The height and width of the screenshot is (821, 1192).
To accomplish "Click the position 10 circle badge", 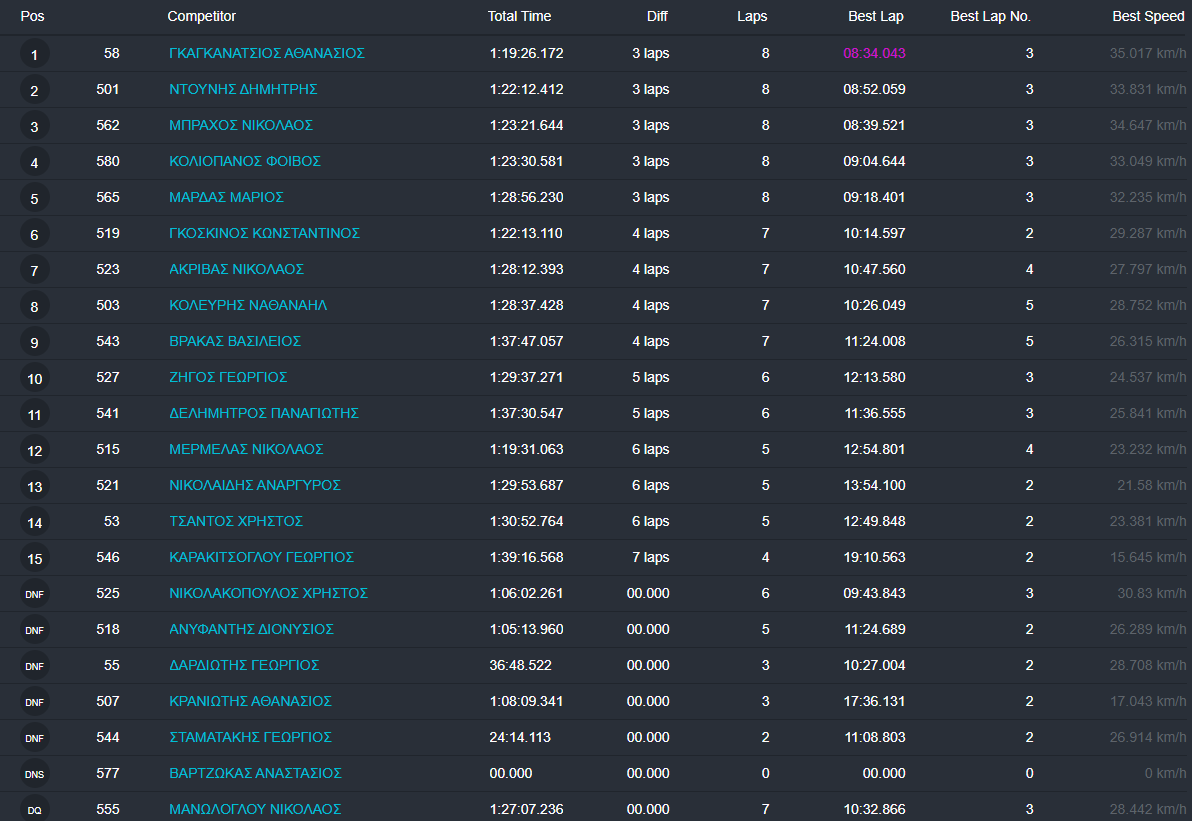I will coord(34,378).
